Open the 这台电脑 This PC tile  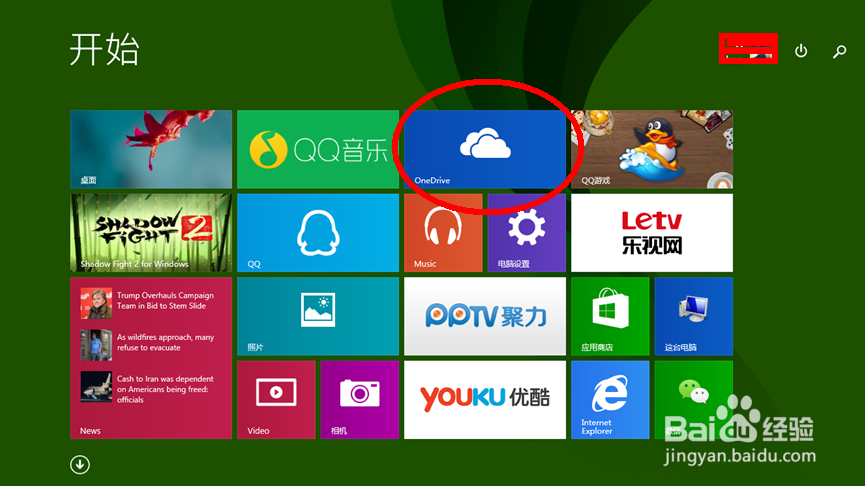coord(694,316)
